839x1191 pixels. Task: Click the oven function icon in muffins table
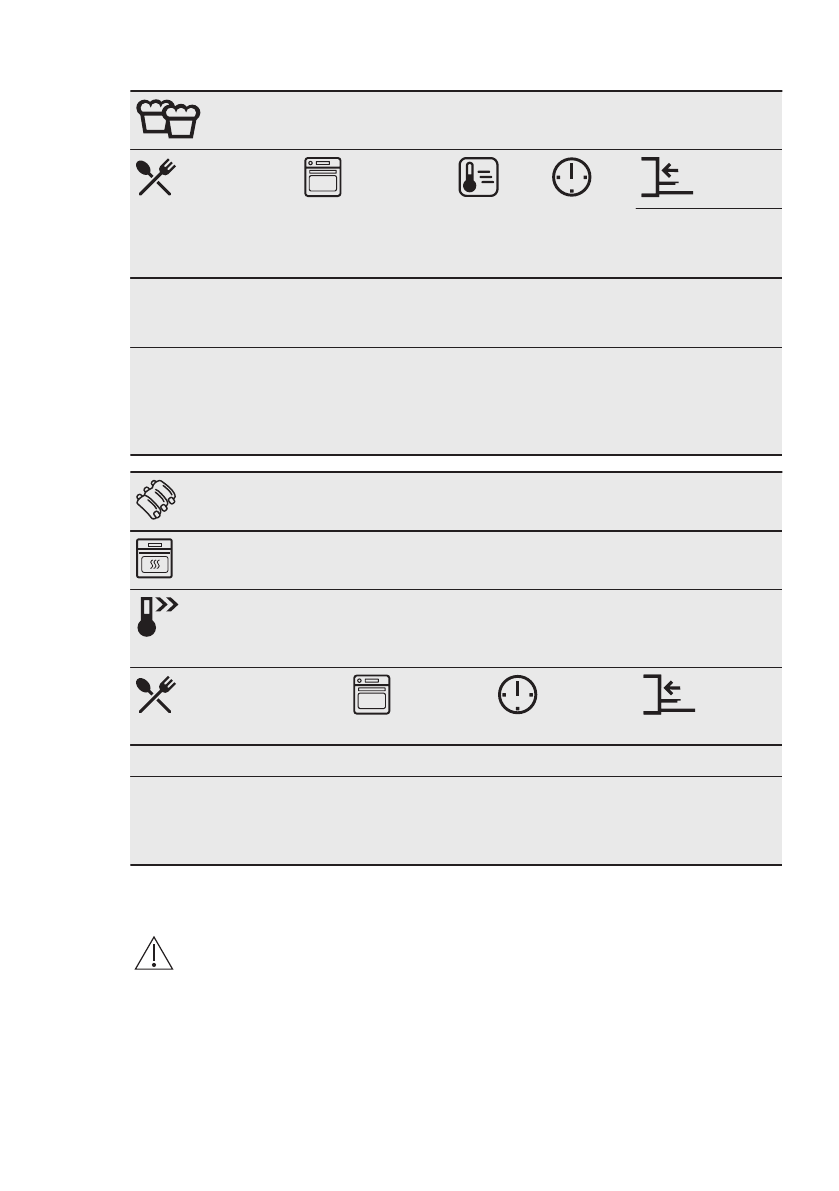pos(323,177)
